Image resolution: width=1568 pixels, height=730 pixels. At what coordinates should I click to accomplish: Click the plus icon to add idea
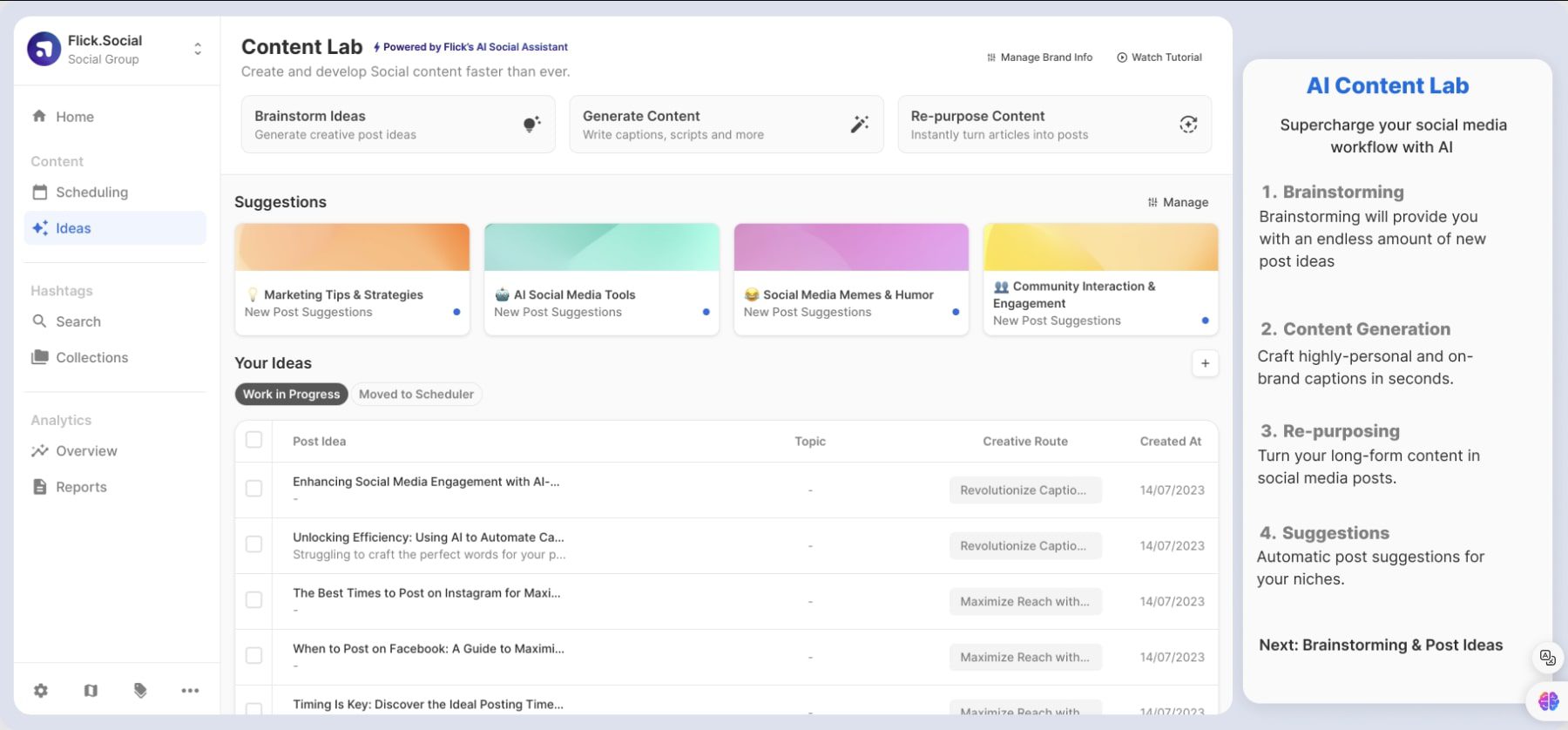pyautogui.click(x=1205, y=364)
